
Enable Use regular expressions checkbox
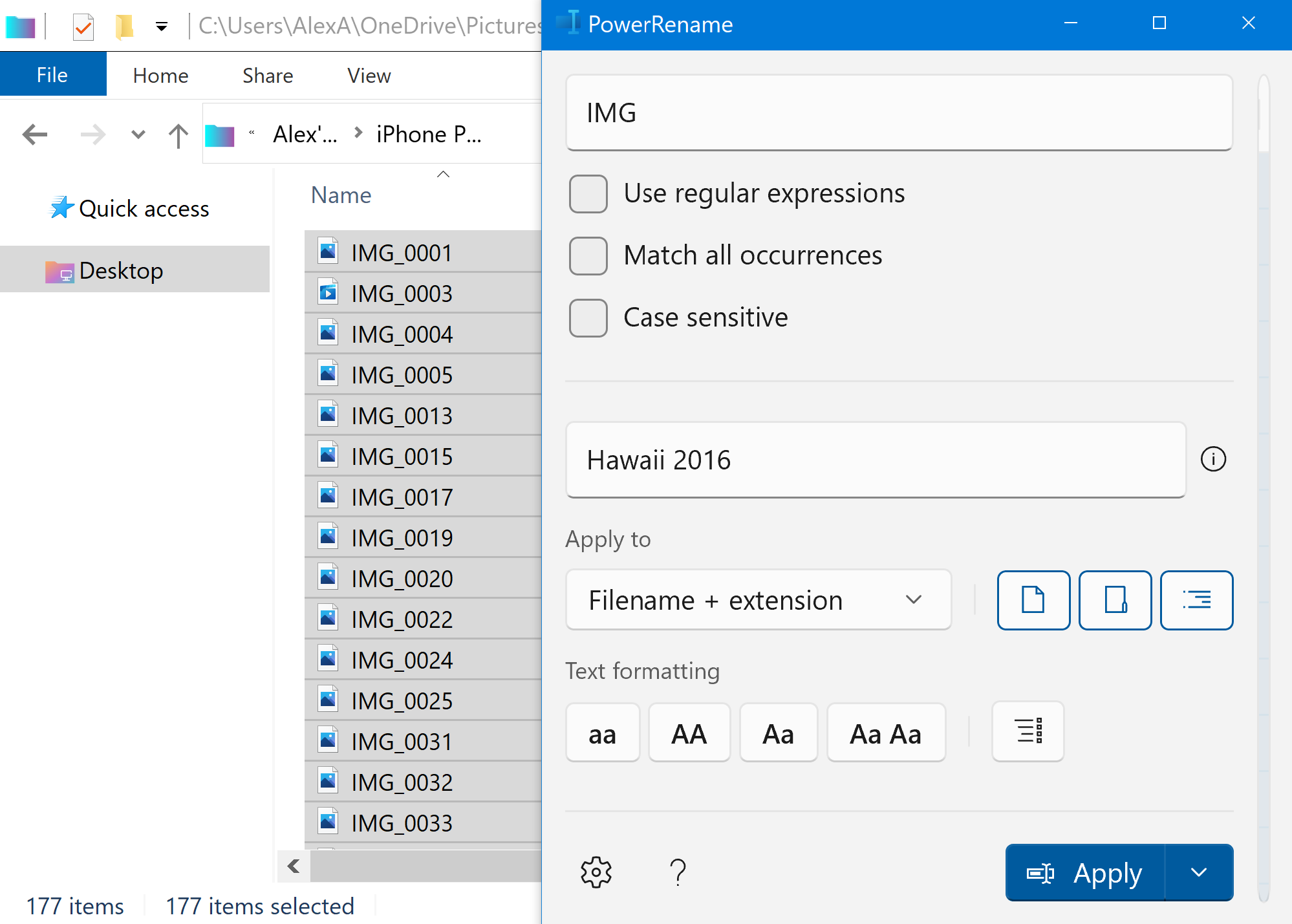point(588,193)
